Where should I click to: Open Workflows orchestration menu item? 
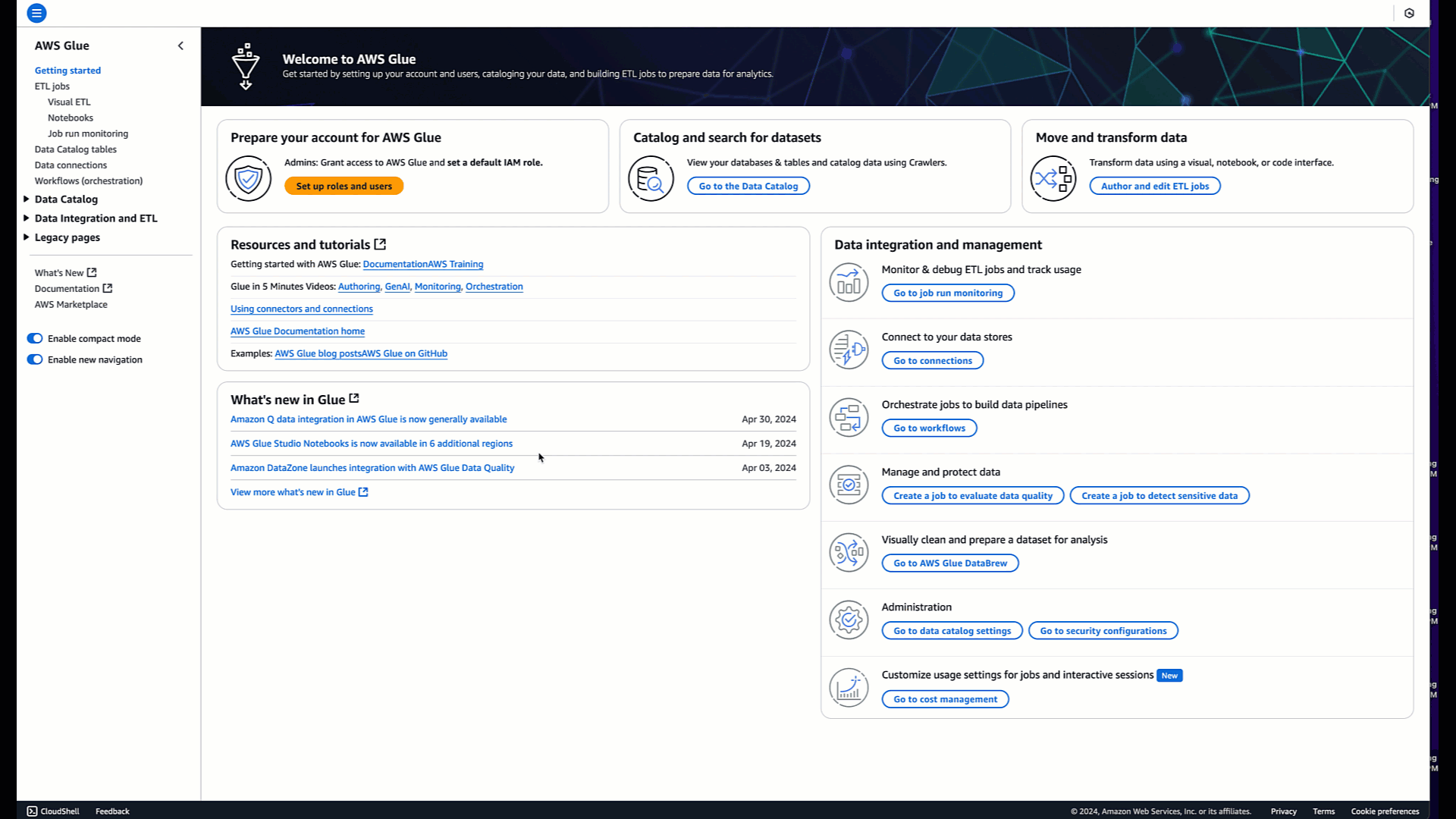tap(89, 181)
